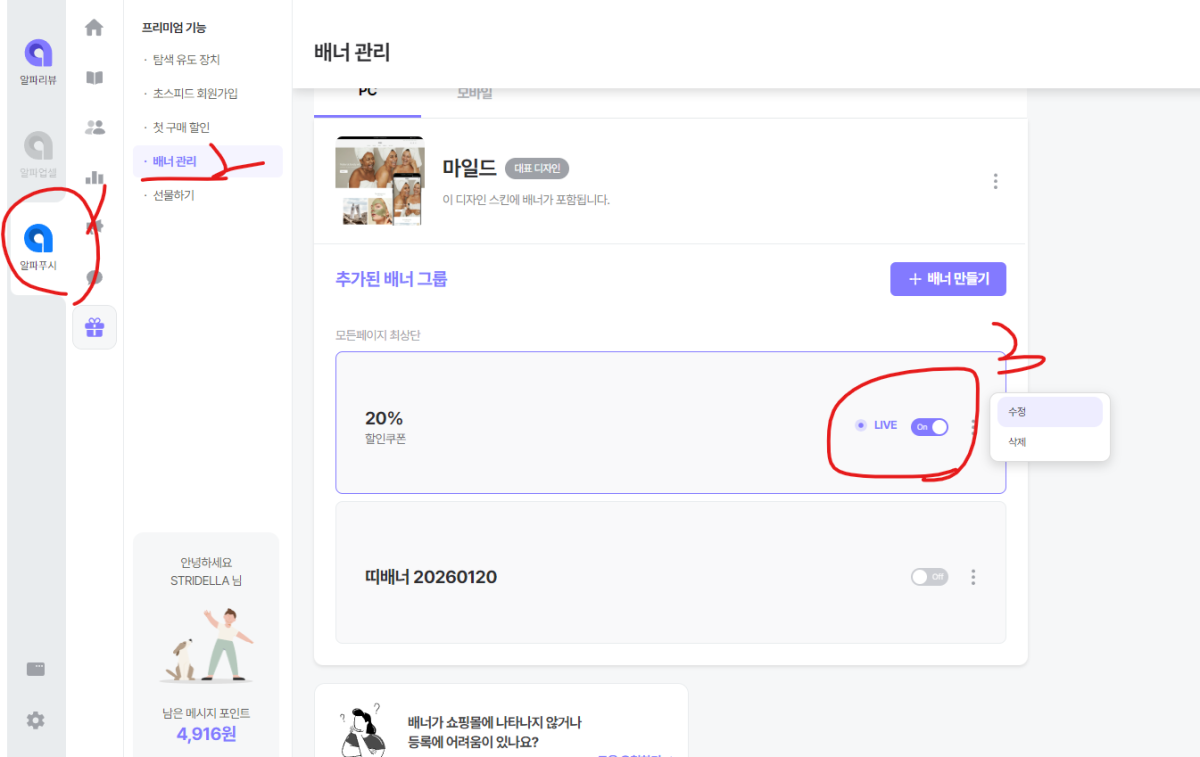This screenshot has width=1200, height=757.
Task: Choose 삭제 from the popup menu
Action: pyautogui.click(x=1049, y=442)
